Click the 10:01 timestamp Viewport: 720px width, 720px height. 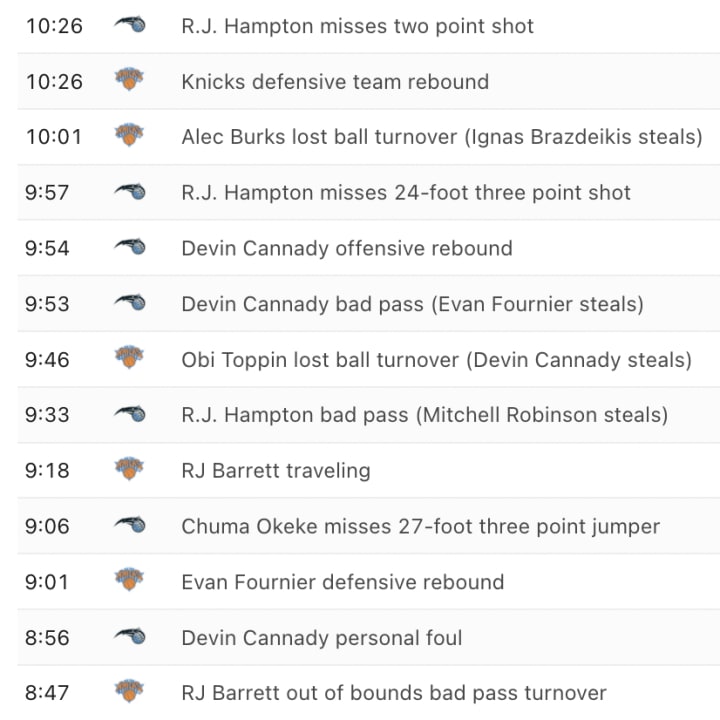point(54,137)
